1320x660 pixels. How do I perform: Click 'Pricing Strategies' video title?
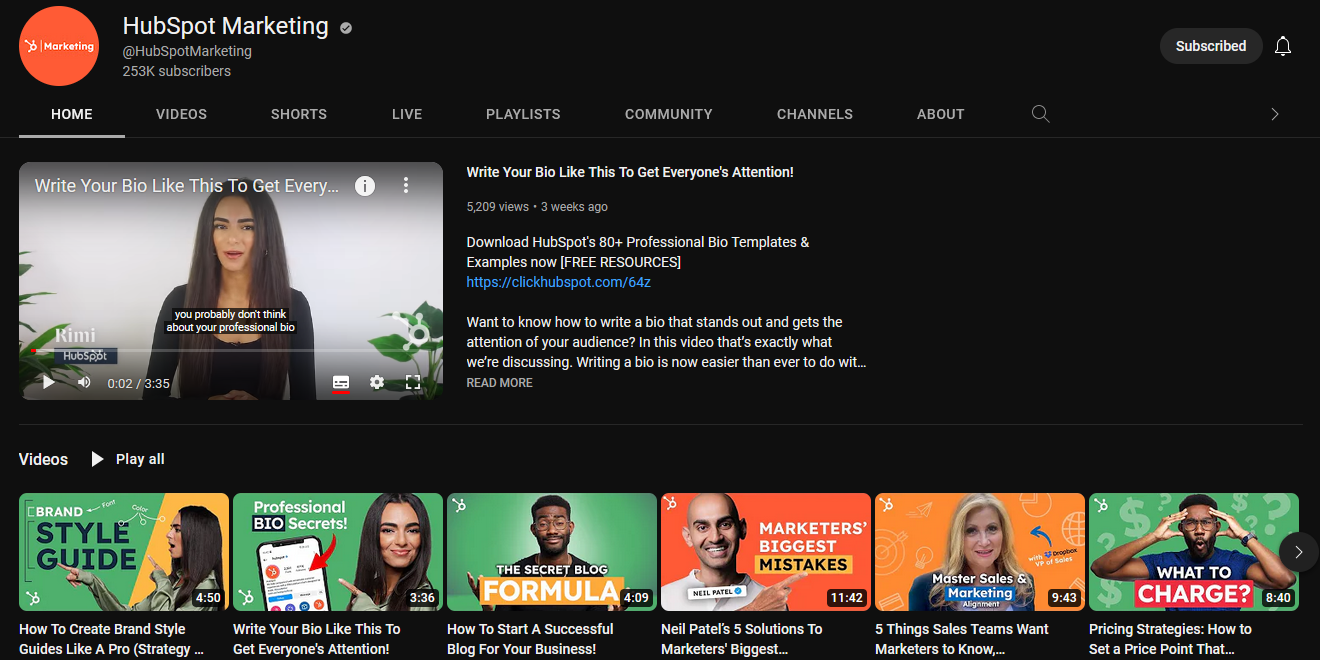click(1170, 639)
